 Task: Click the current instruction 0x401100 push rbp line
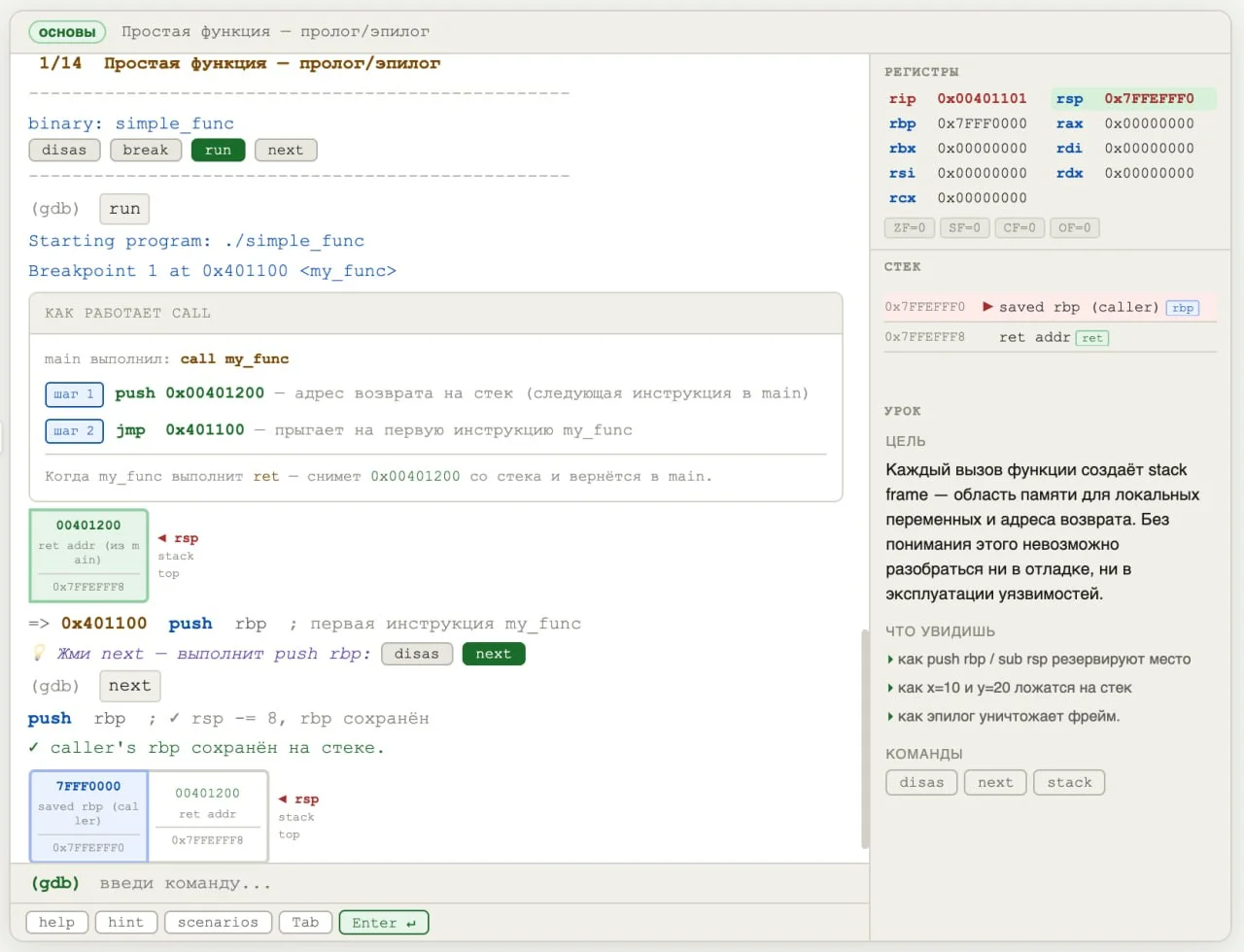(x=305, y=624)
